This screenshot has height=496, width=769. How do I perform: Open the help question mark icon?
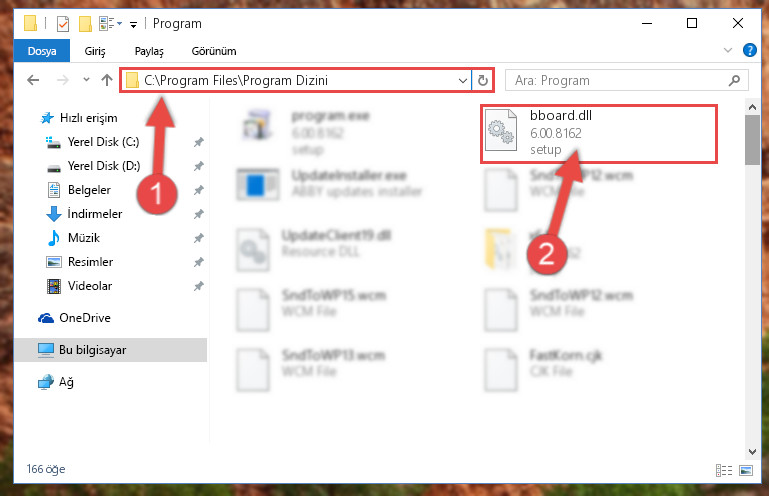749,50
